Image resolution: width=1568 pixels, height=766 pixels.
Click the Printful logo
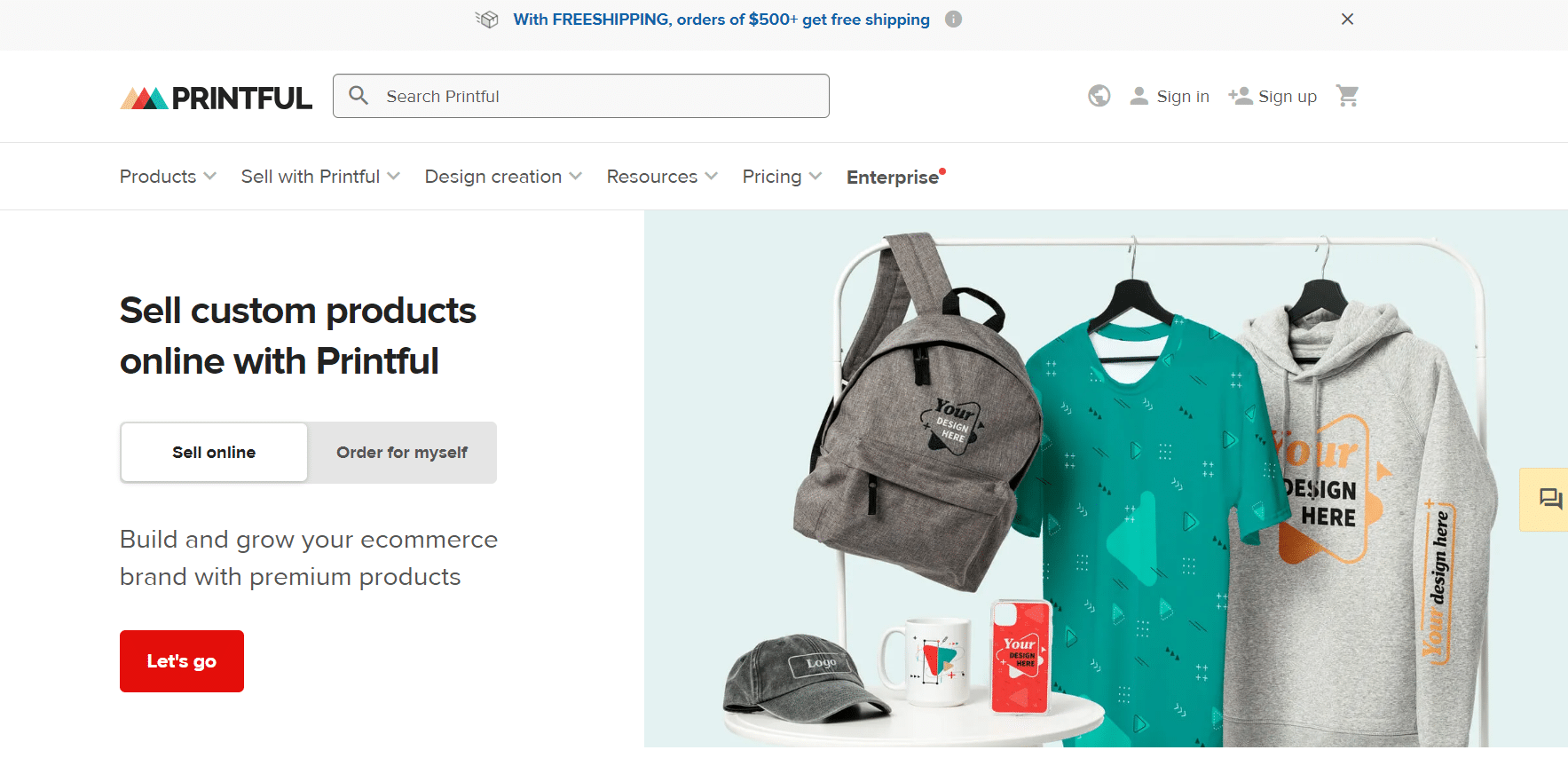tap(216, 97)
